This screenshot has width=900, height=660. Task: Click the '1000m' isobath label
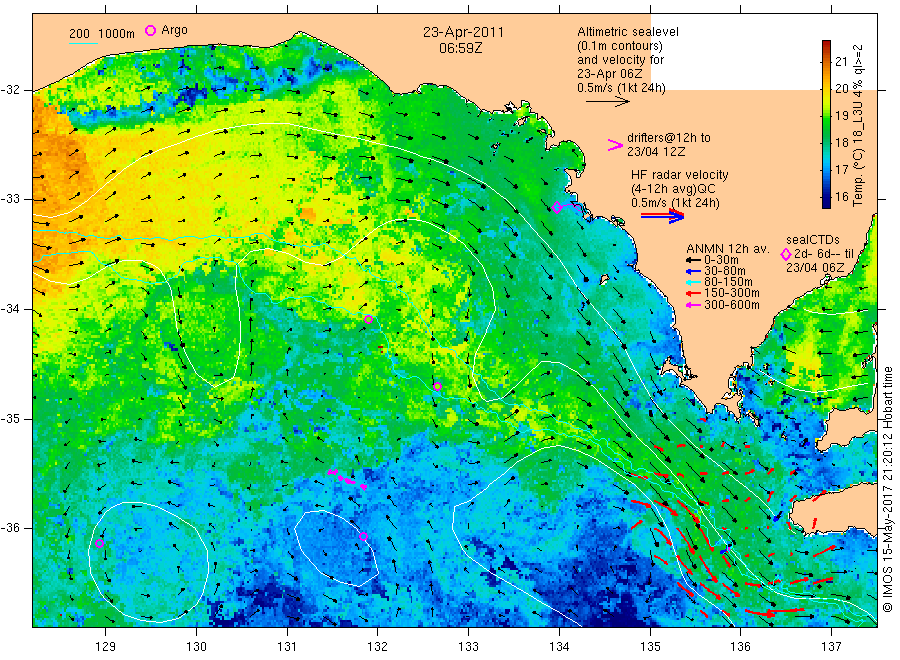tap(117, 34)
